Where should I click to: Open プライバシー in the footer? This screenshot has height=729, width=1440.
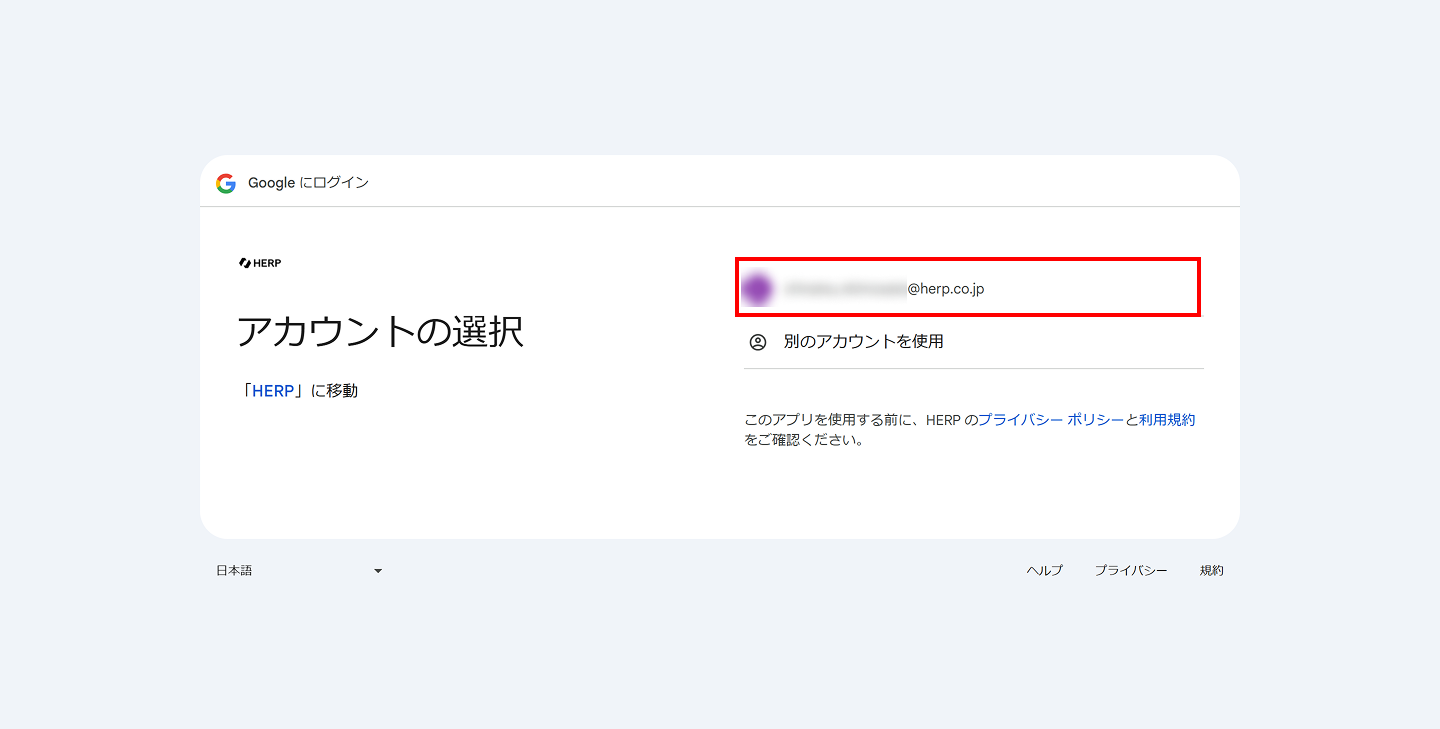click(1131, 571)
